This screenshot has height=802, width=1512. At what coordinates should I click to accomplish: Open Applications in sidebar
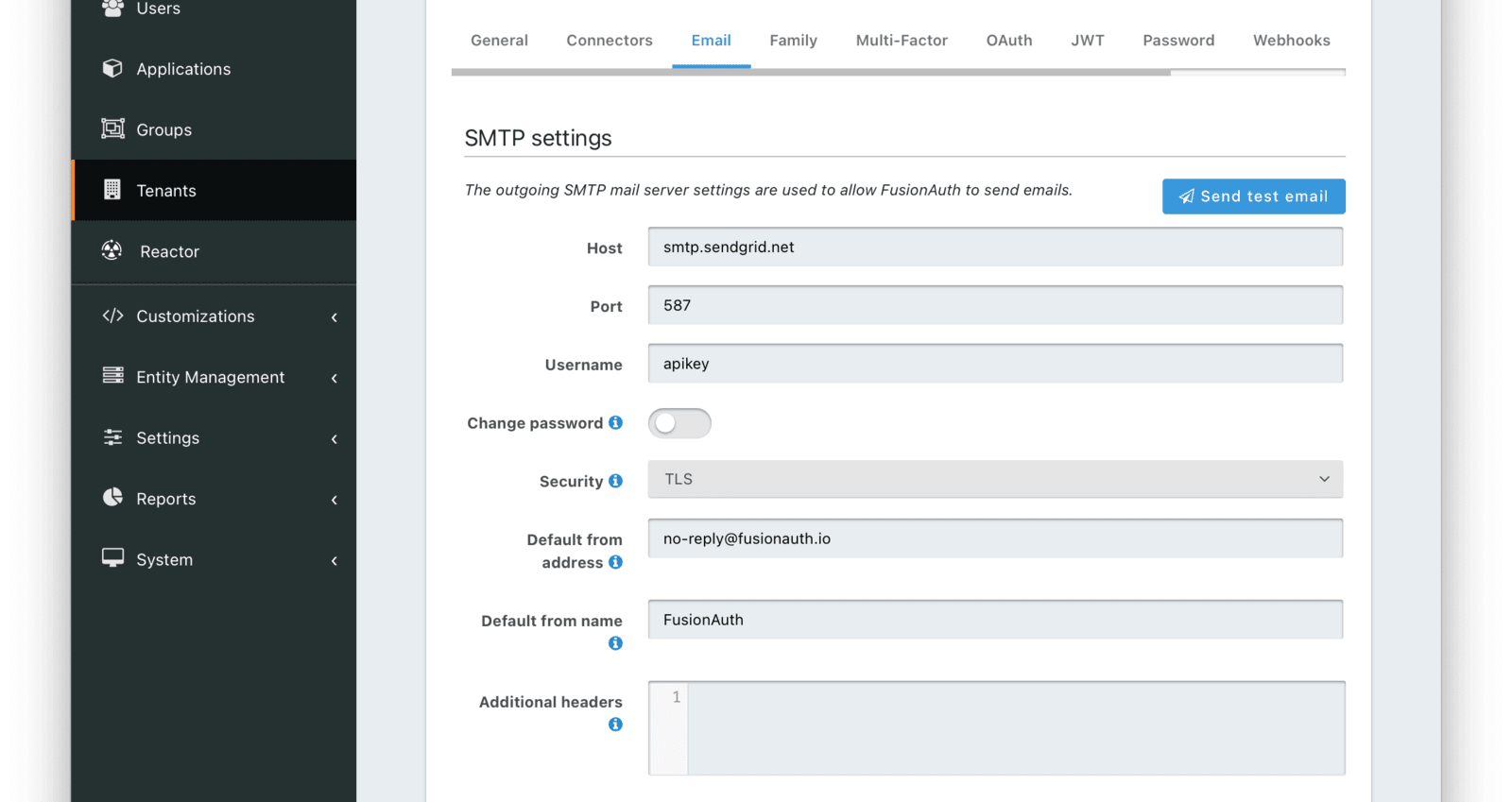(x=214, y=69)
